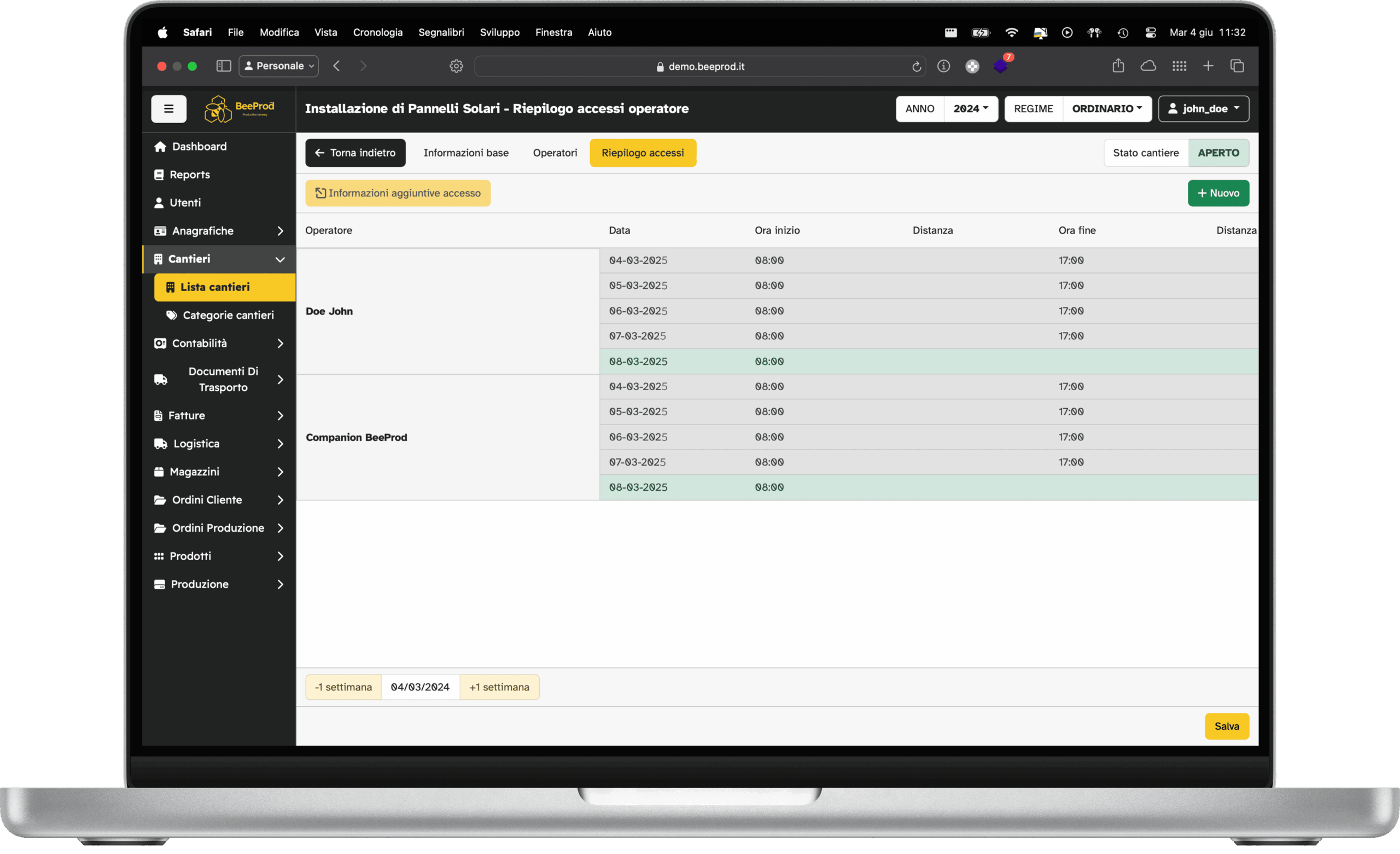
Task: Click the hamburger menu toggle button
Action: click(169, 109)
